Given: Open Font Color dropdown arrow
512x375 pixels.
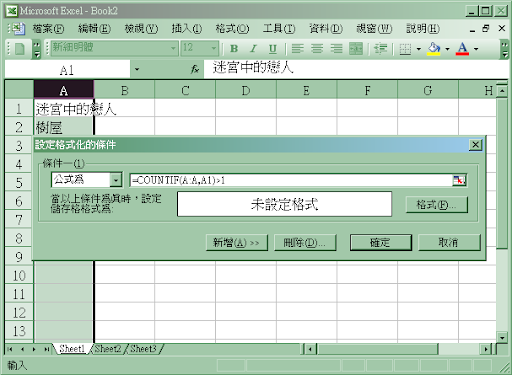Looking at the screenshot, I should (476, 49).
